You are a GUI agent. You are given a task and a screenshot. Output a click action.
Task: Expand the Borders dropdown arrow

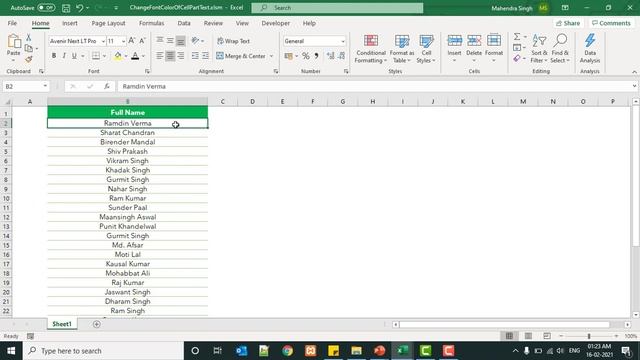104,56
